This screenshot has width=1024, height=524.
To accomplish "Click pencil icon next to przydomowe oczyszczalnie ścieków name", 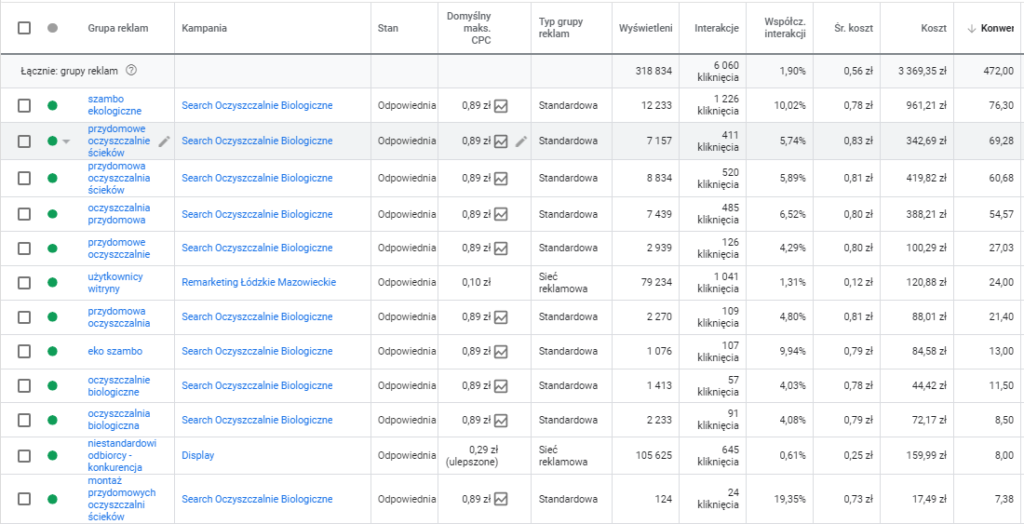I will coord(164,141).
